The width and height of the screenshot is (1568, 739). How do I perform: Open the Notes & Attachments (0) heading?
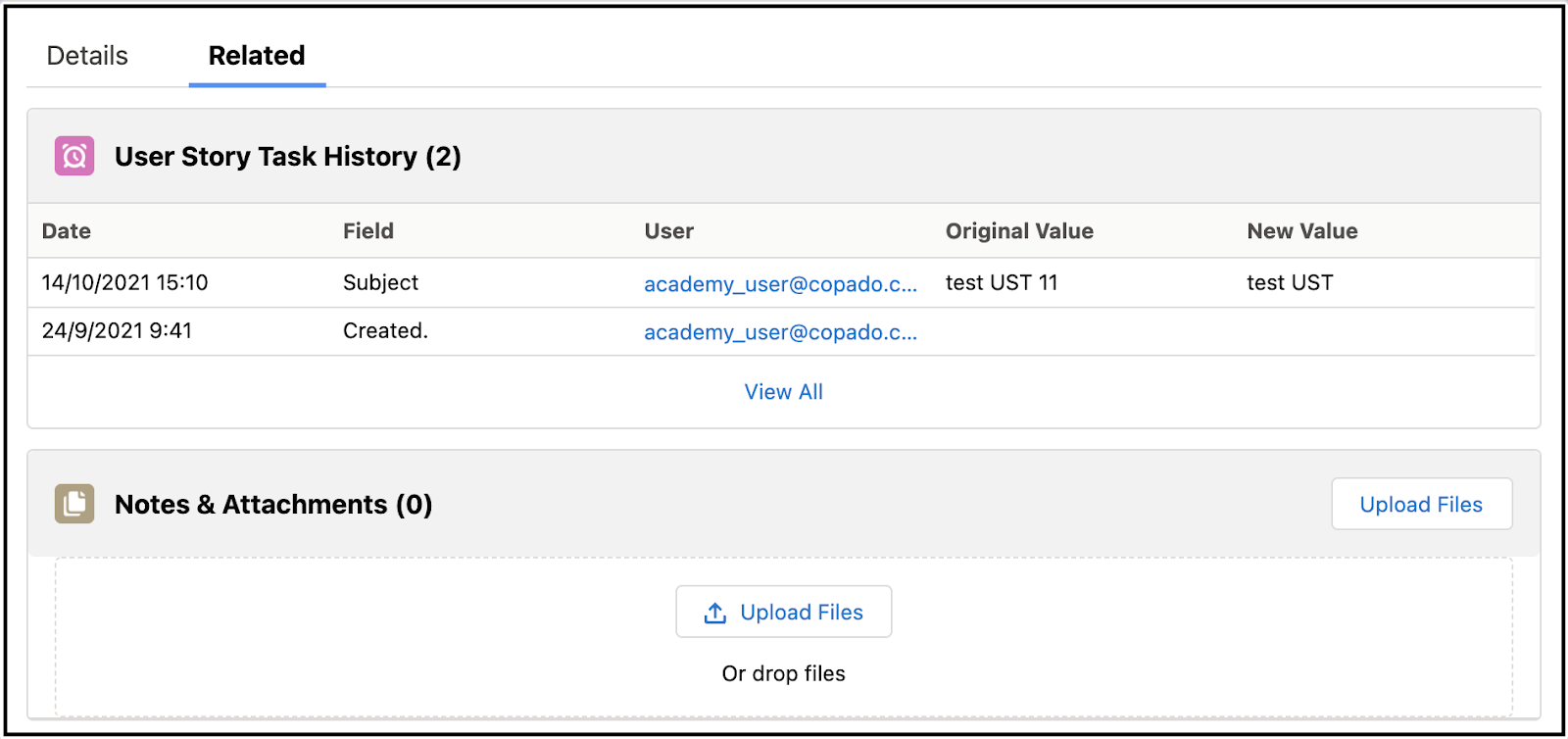tap(273, 505)
